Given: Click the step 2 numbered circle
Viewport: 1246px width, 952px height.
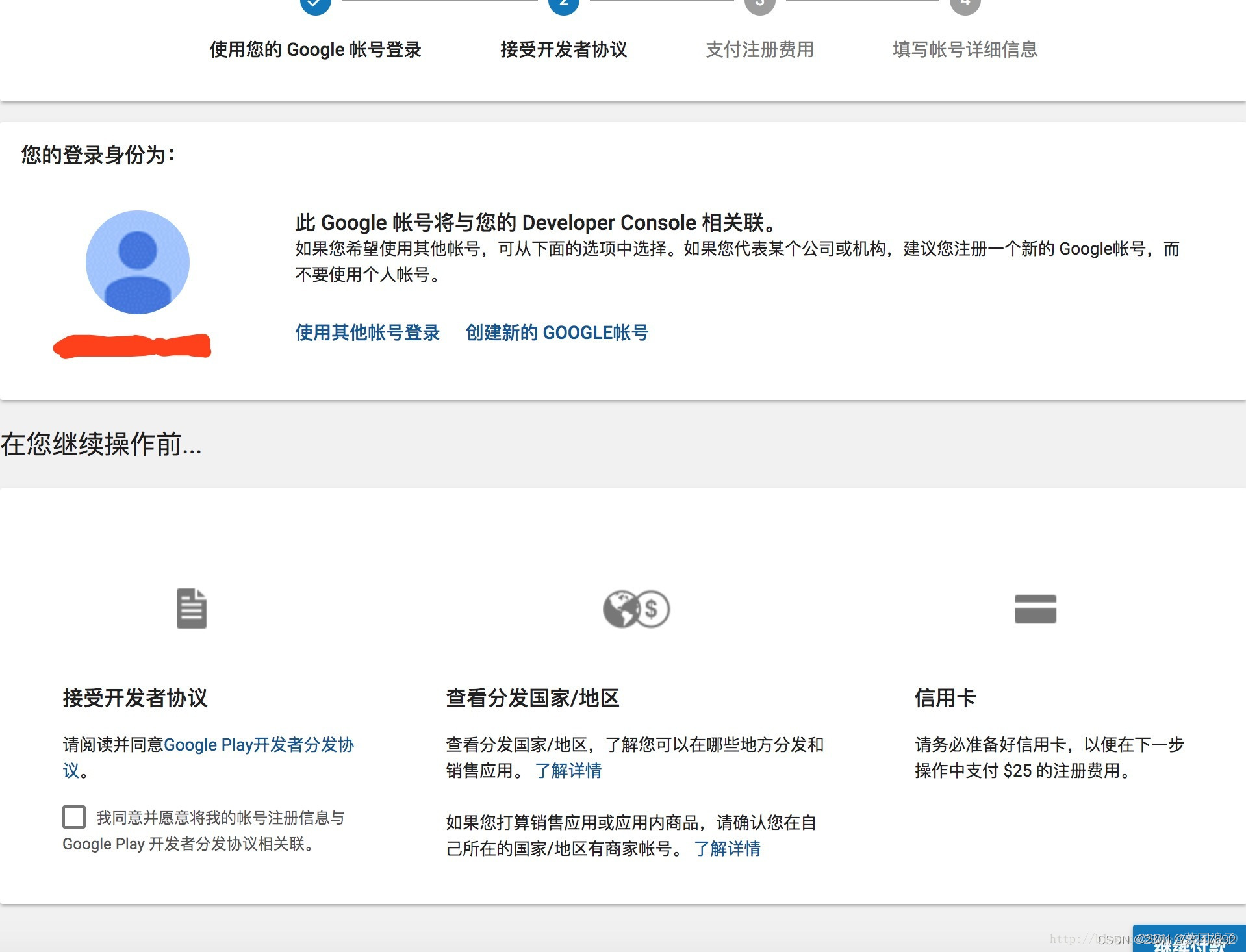Looking at the screenshot, I should (564, 4).
